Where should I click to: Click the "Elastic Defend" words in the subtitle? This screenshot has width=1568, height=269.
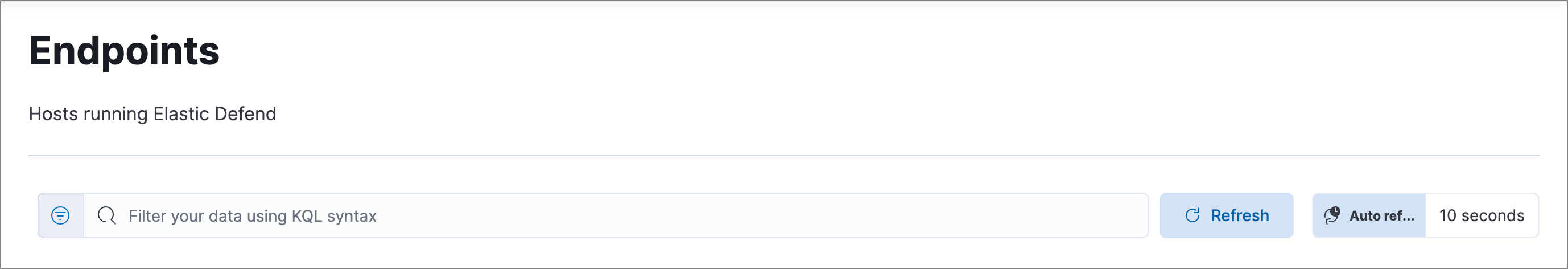point(214,114)
